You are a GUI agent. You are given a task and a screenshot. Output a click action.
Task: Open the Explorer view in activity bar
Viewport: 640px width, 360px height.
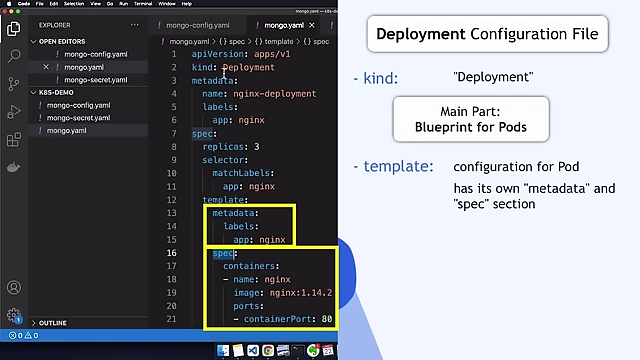(x=13, y=29)
